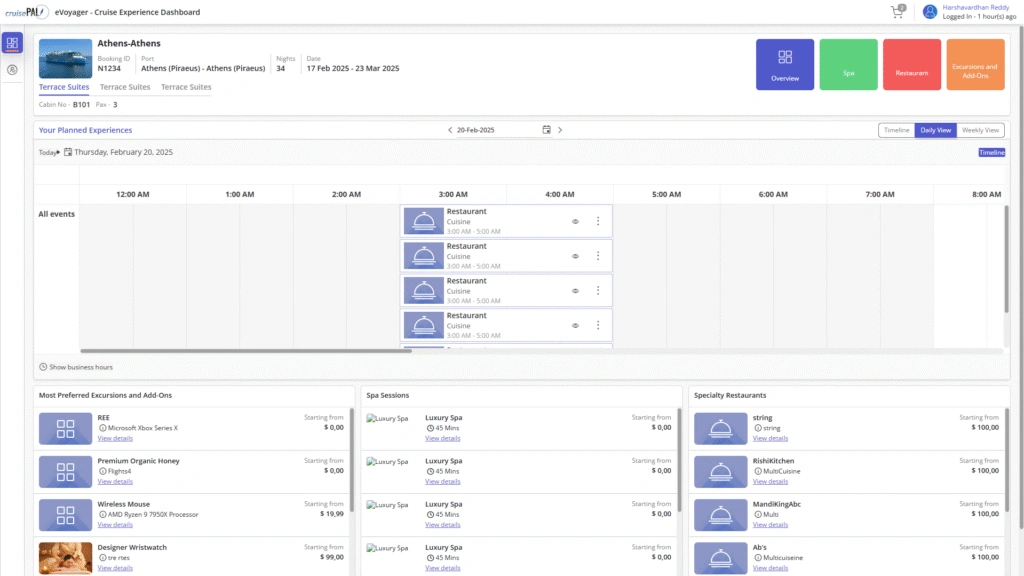This screenshot has width=1024, height=576.
Task: Click the dashboard grid icon in sidebar
Action: [12, 43]
